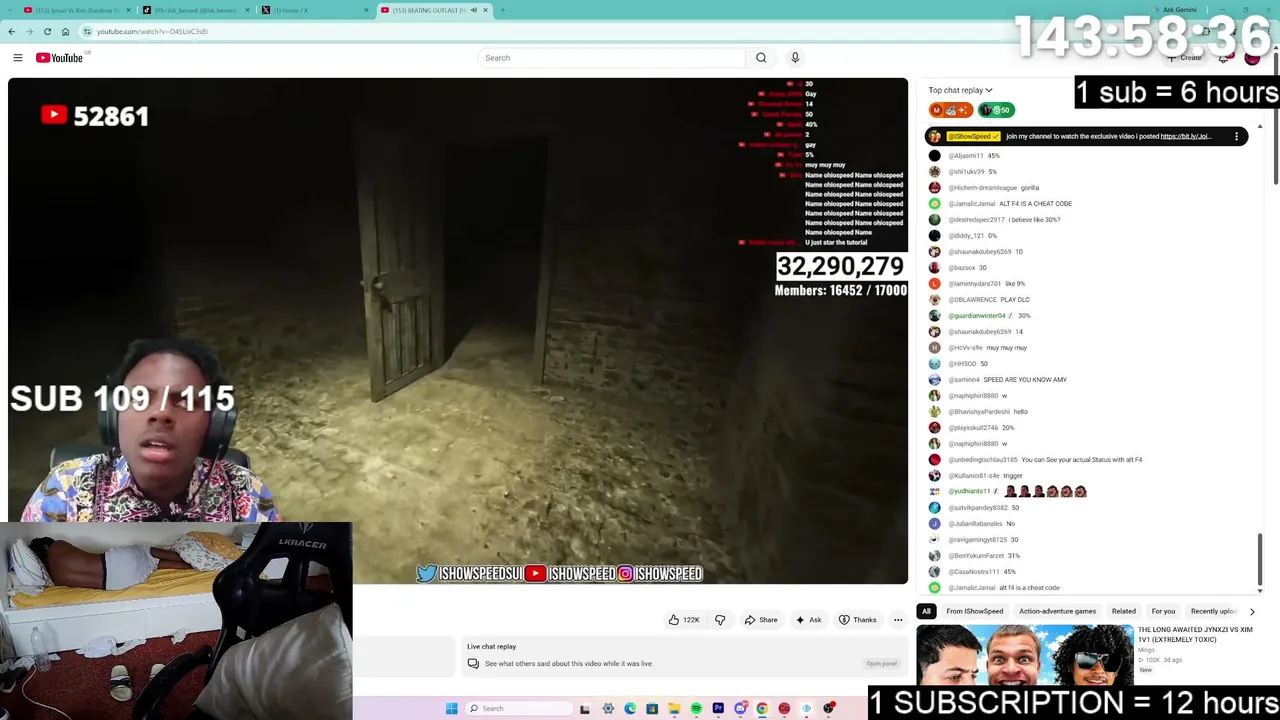Switch to the Home / X tab

pyautogui.click(x=314, y=10)
